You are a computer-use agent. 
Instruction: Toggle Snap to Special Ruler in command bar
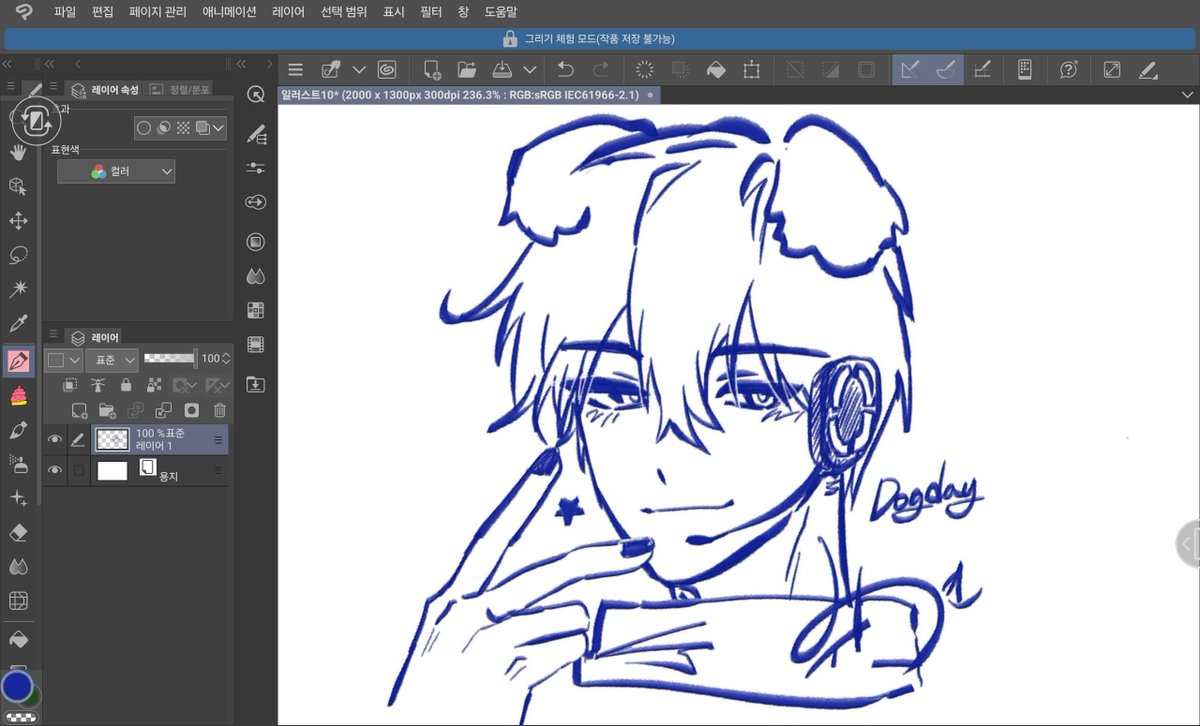point(946,70)
